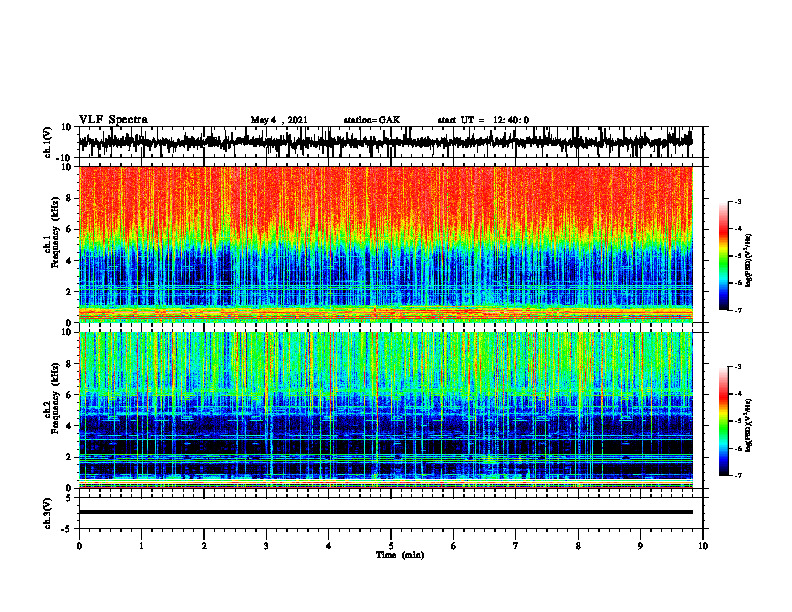Click the ch.2 spectrogram color bar

(x=724, y=421)
